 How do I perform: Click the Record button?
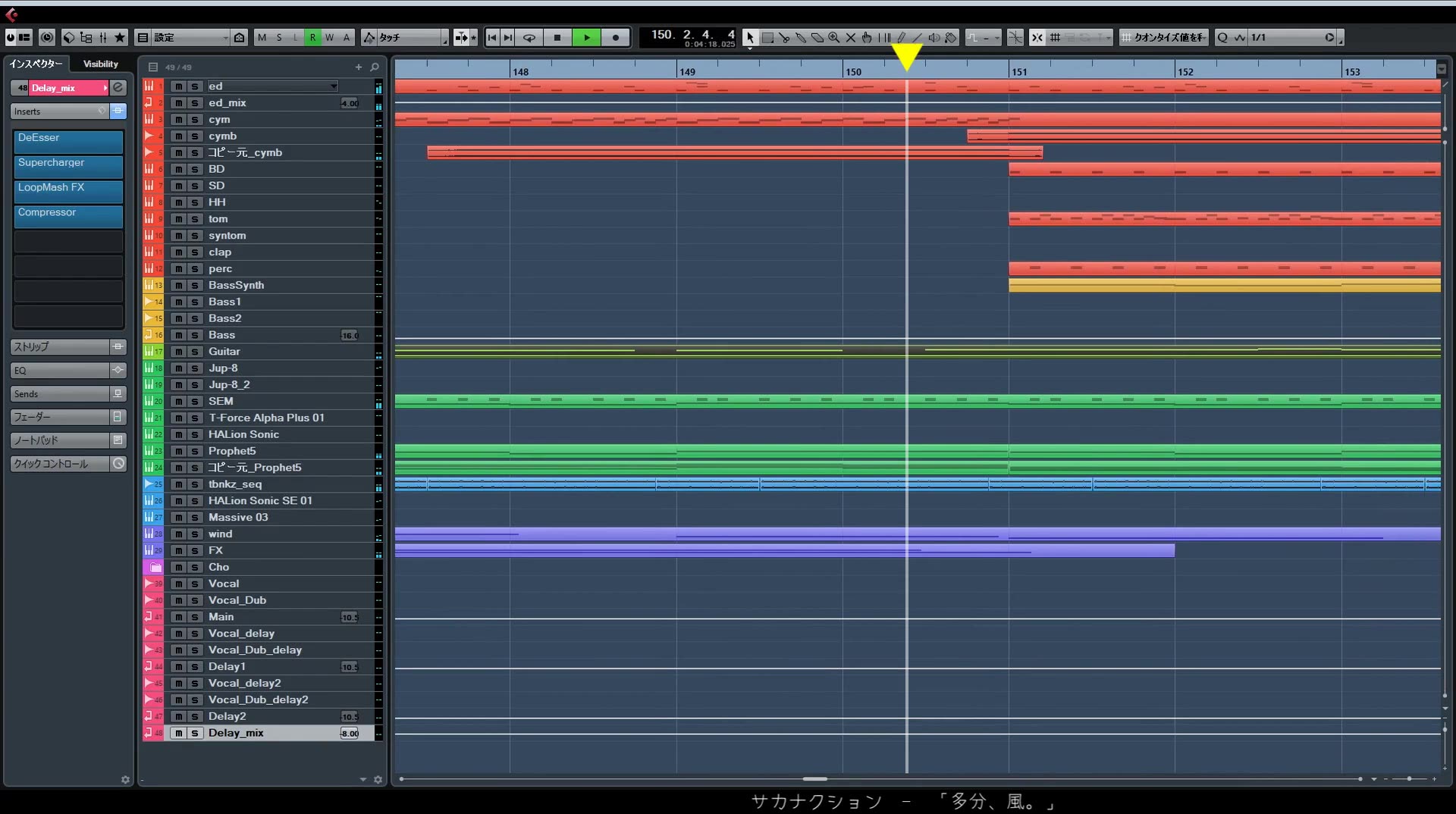coord(616,37)
